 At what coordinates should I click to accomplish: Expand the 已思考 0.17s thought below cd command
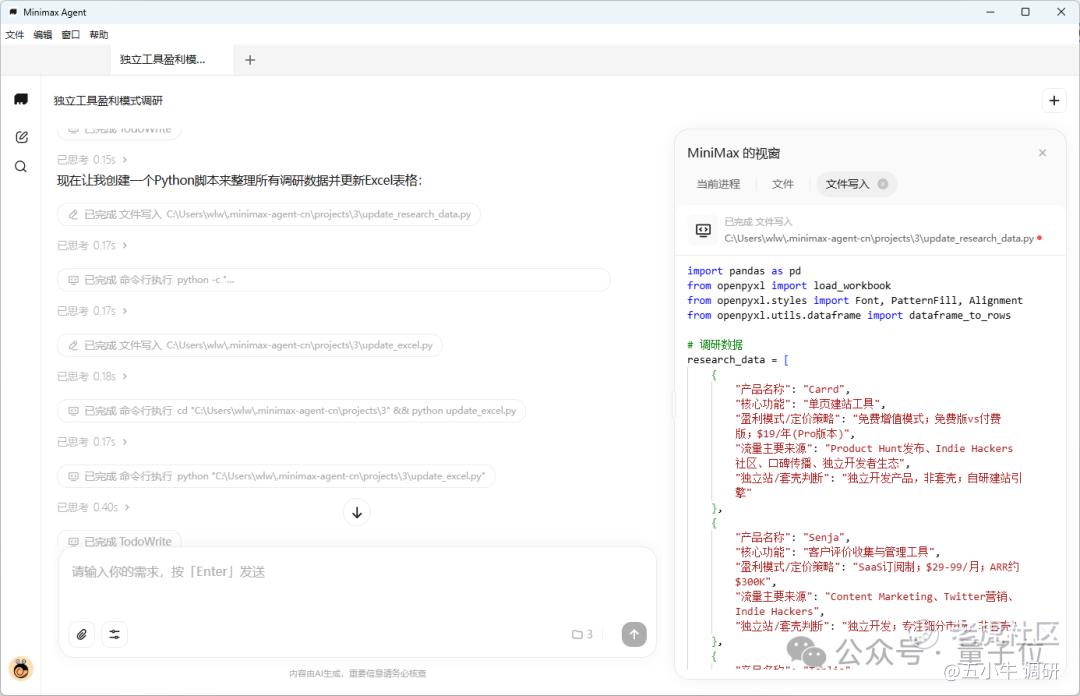92,442
